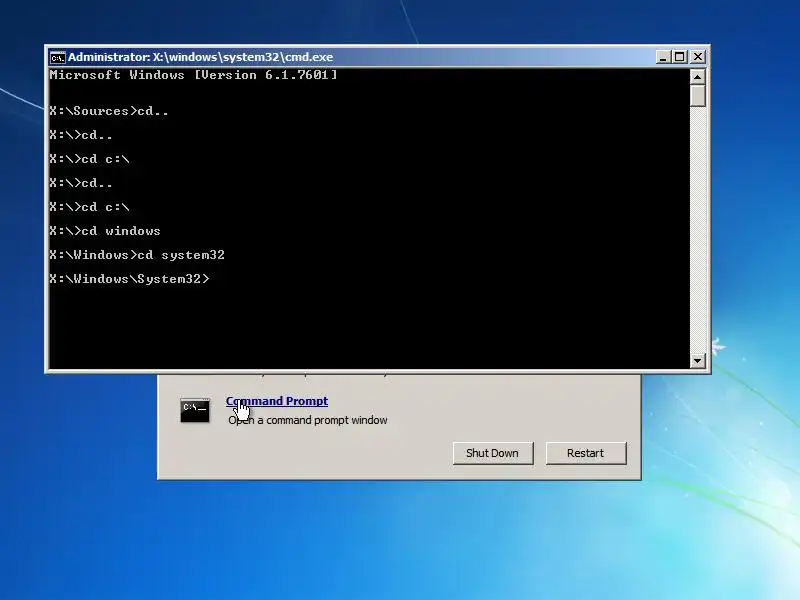Click the Shut Down button
This screenshot has width=800, height=600.
(493, 453)
